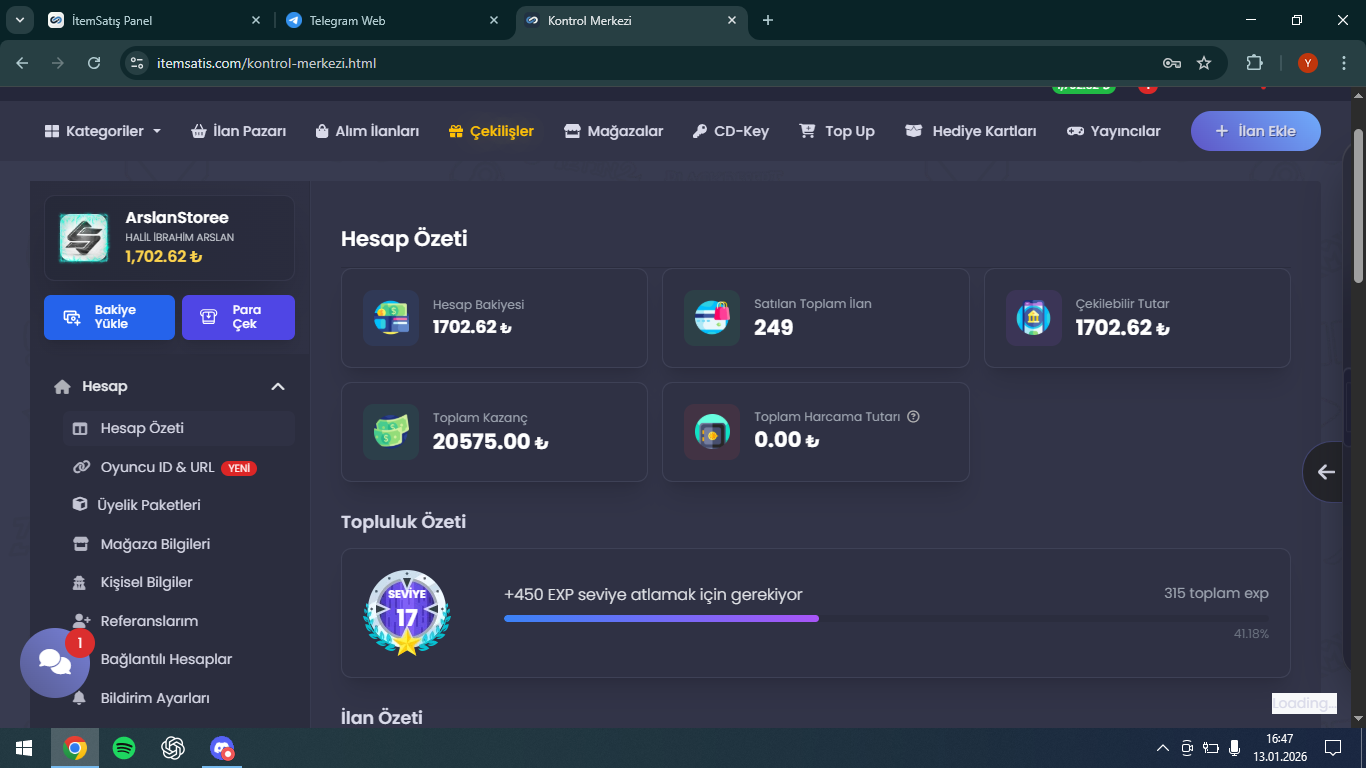This screenshot has width=1366, height=768.
Task: Open ChatGPT from the taskbar
Action: [x=173, y=748]
